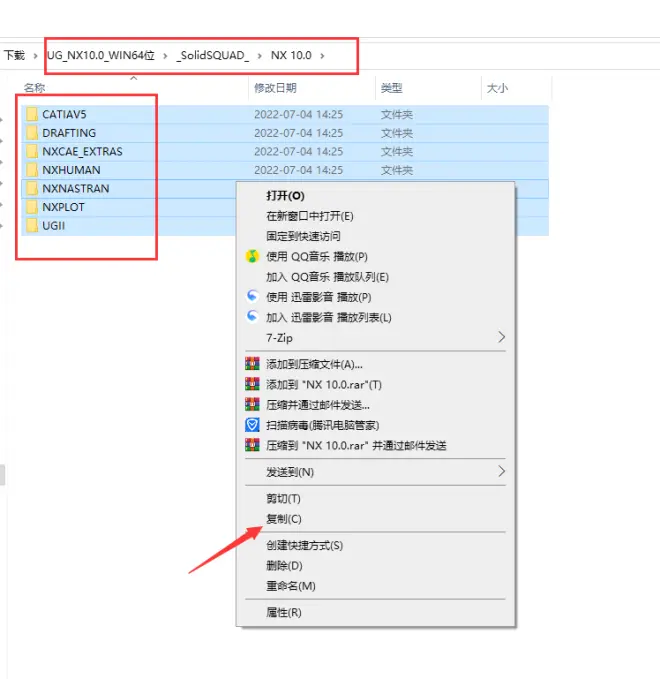Open the 7-Zip menu entry
Image resolution: width=660 pixels, height=679 pixels.
[279, 338]
